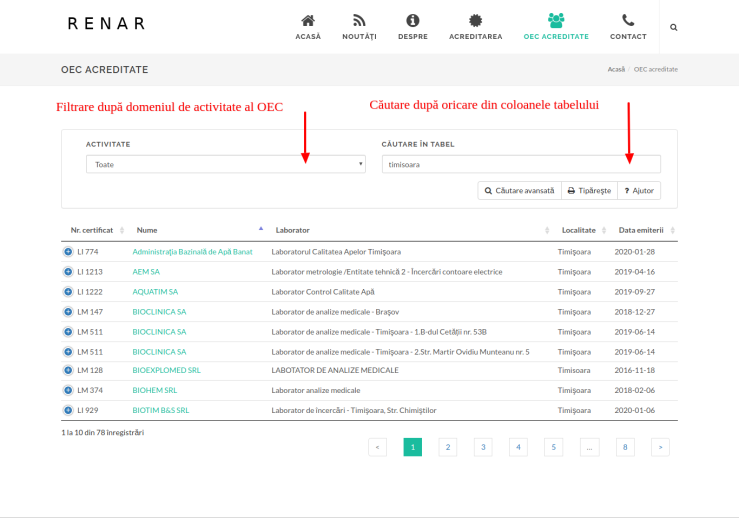Screen dimensions: 739x518
Task: Click the RENAR logo
Action: click(106, 24)
